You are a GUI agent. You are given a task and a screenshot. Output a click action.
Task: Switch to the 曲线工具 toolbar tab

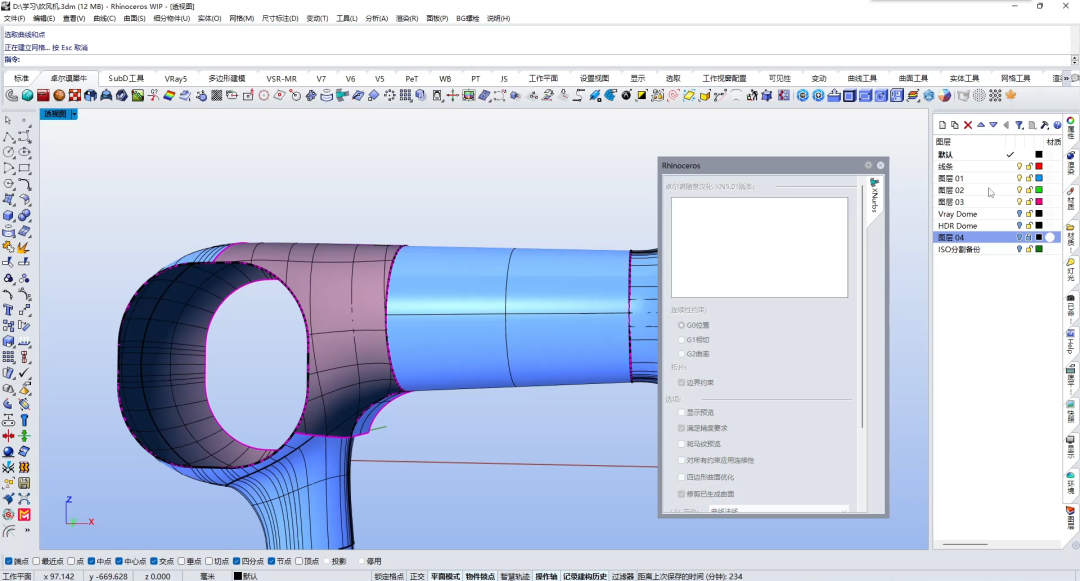862,78
